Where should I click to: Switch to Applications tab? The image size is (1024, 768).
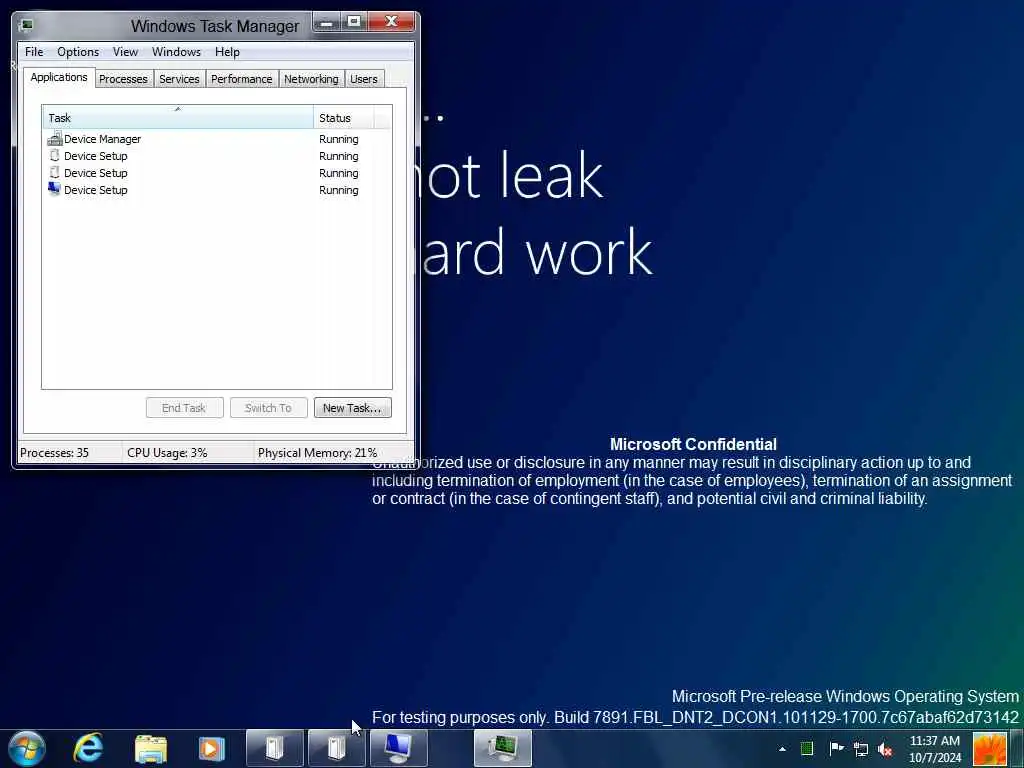tap(59, 77)
